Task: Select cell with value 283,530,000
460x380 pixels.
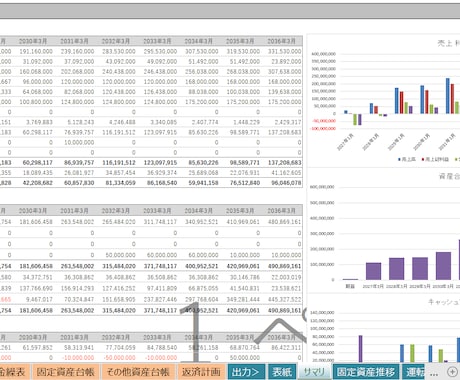Action: (x=119, y=51)
